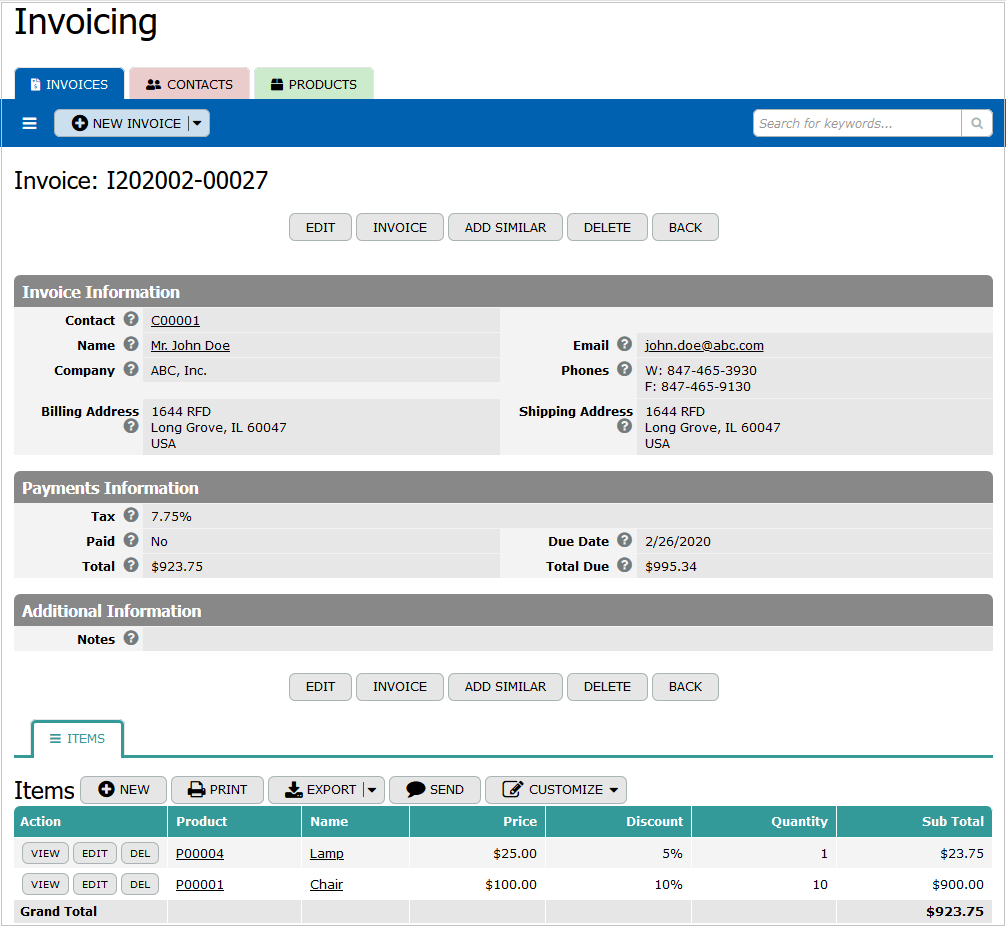The image size is (1006, 928).
Task: Click help icon next to Notes
Action: click(x=131, y=639)
